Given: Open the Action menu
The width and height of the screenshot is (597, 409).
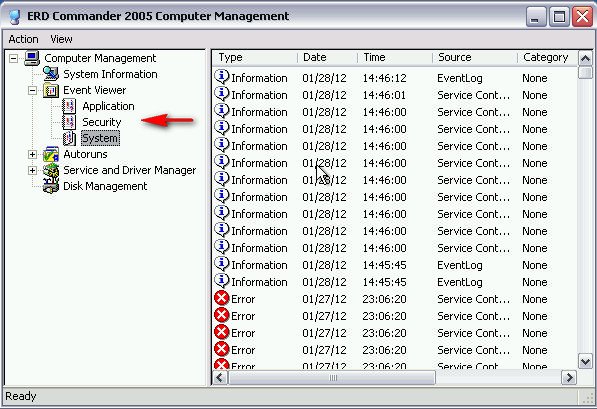Looking at the screenshot, I should 23,39.
